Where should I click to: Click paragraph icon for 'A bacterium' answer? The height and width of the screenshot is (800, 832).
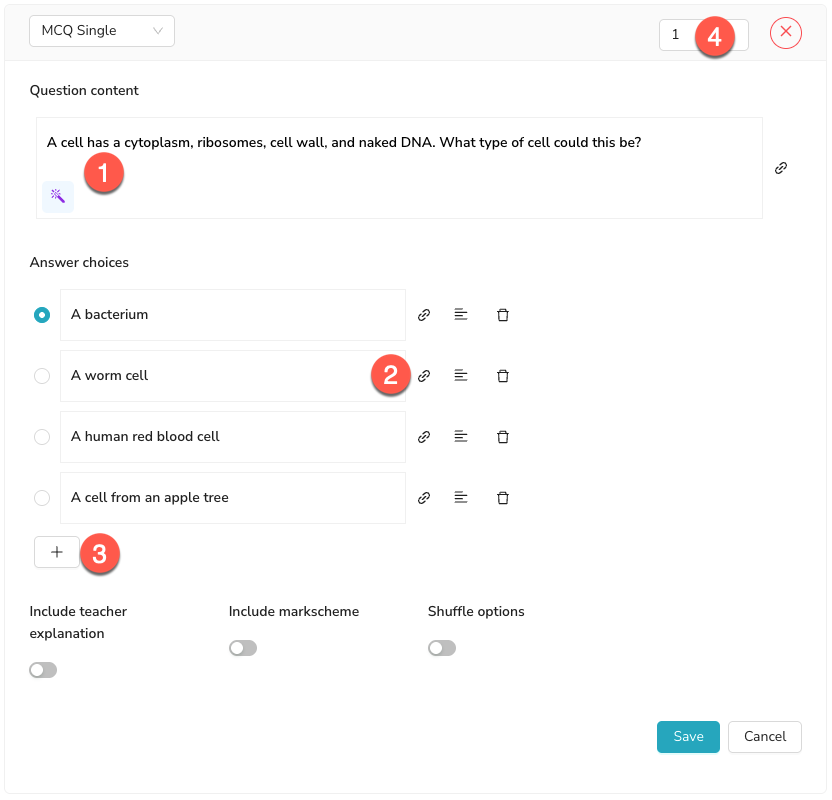(461, 315)
